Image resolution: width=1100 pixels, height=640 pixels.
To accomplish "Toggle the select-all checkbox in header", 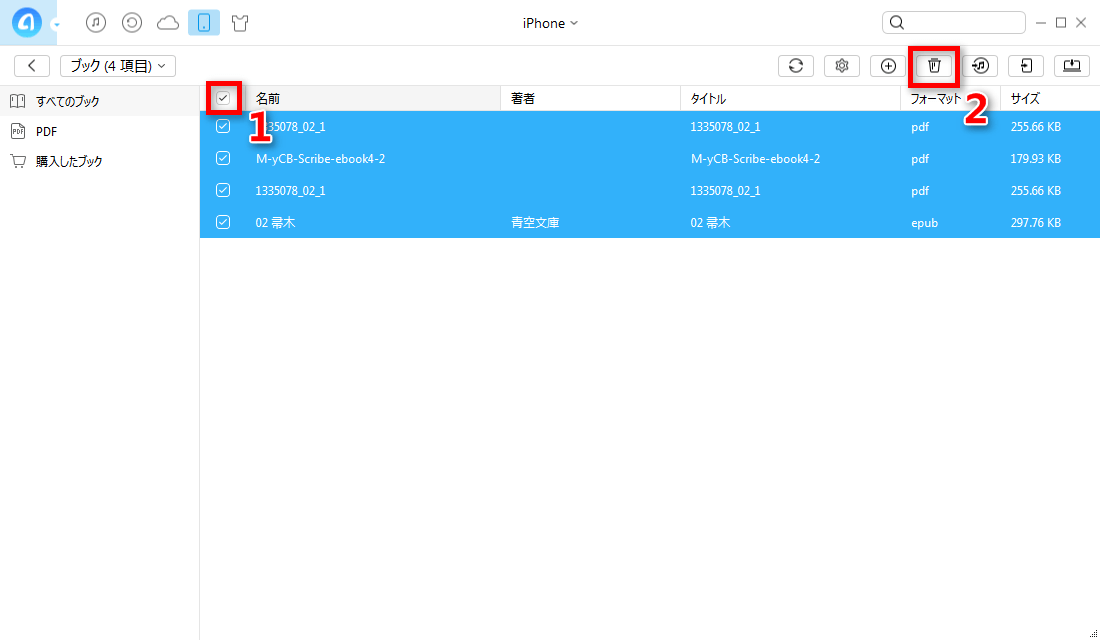I will tap(223, 97).
